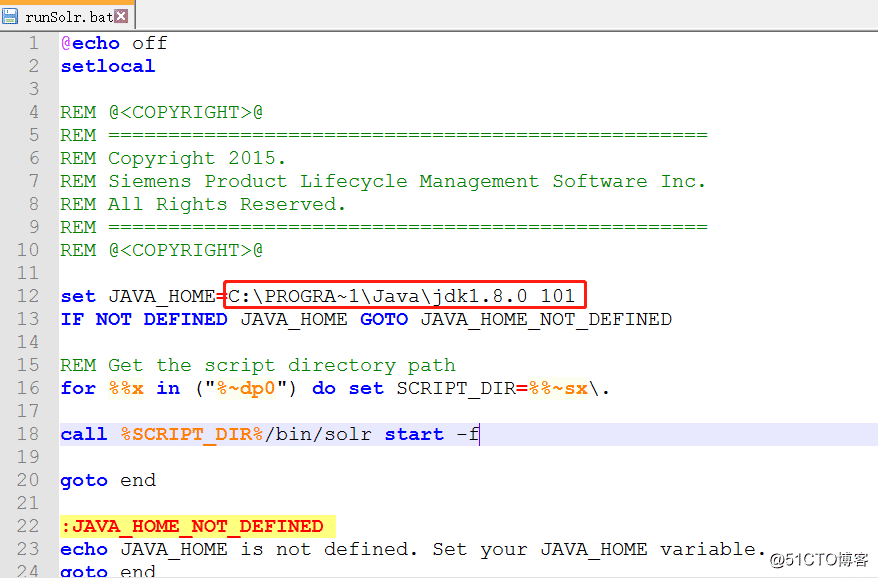Close the runSolr.bat tab with its X

point(121,16)
